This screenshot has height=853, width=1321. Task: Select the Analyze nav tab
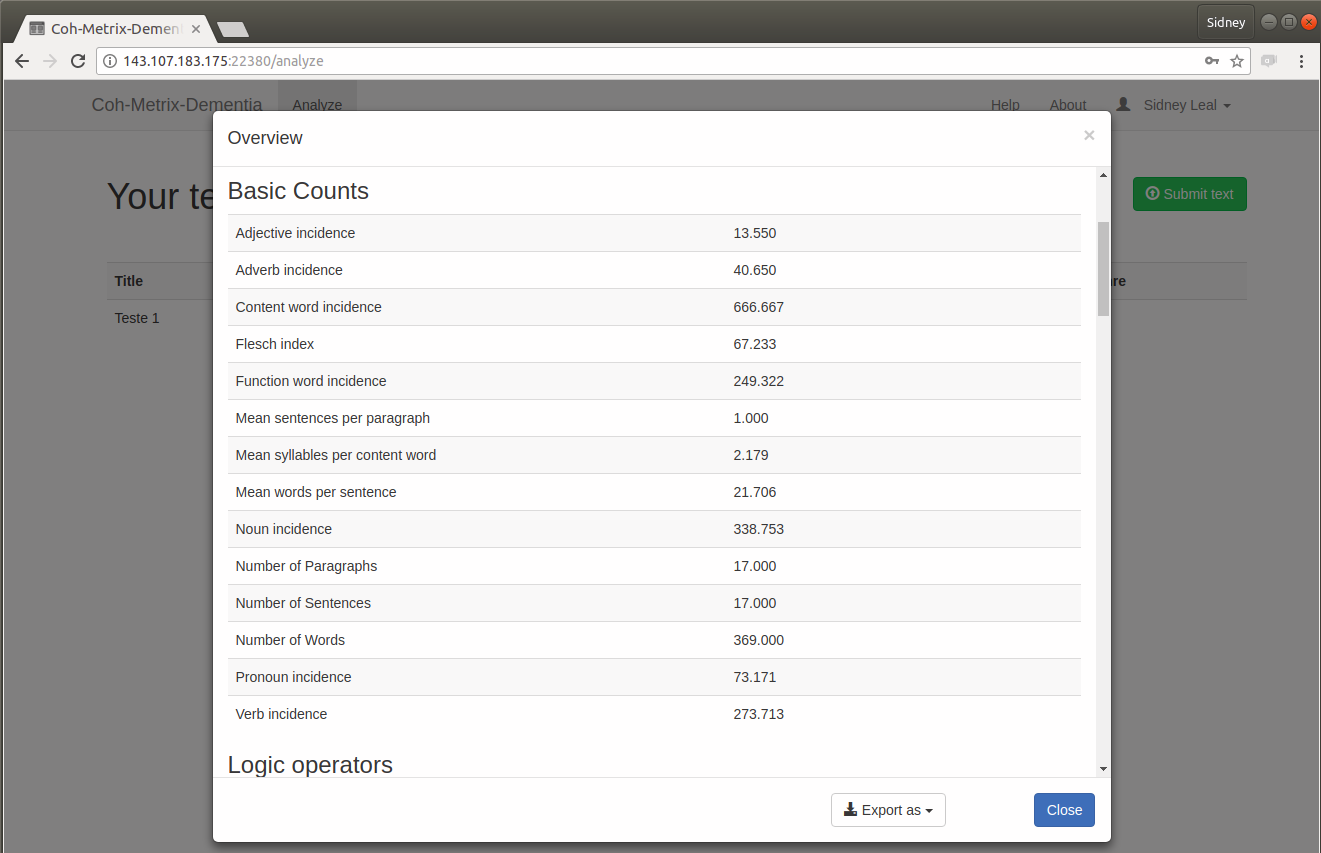[x=317, y=105]
